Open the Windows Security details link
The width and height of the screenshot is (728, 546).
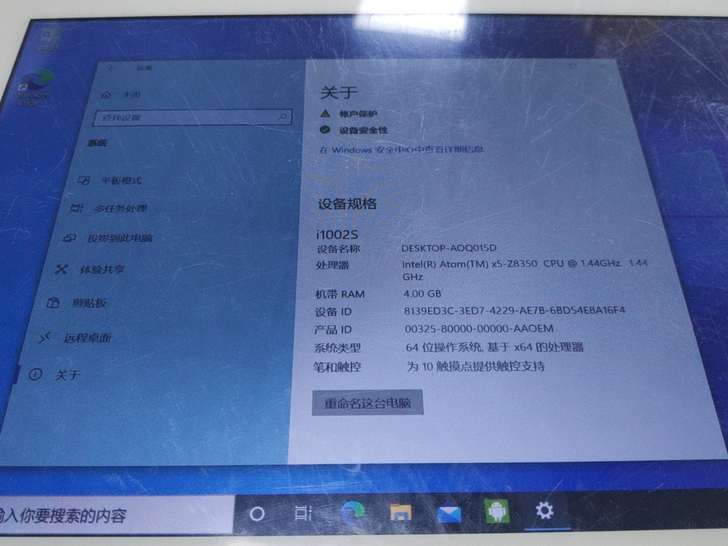[401, 150]
